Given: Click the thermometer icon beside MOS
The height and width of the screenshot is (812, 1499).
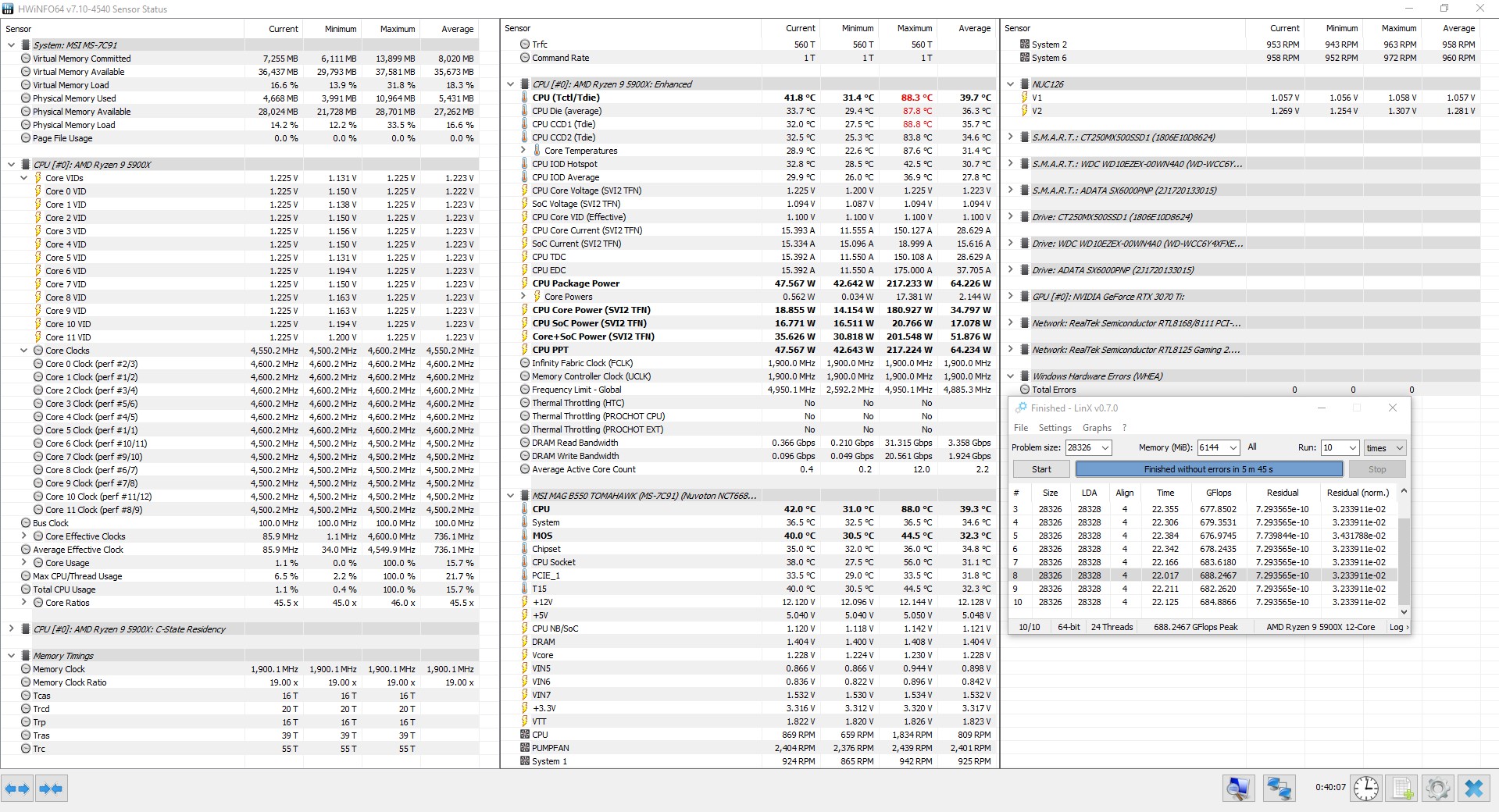Looking at the screenshot, I should point(525,536).
